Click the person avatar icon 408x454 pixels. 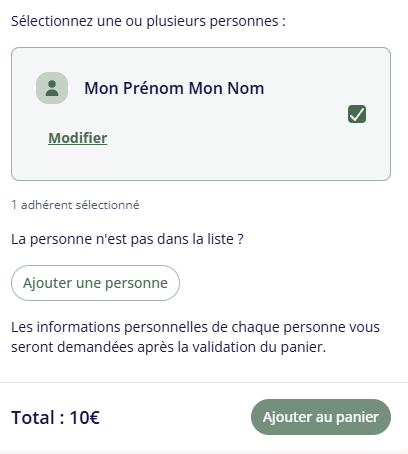tap(52, 88)
